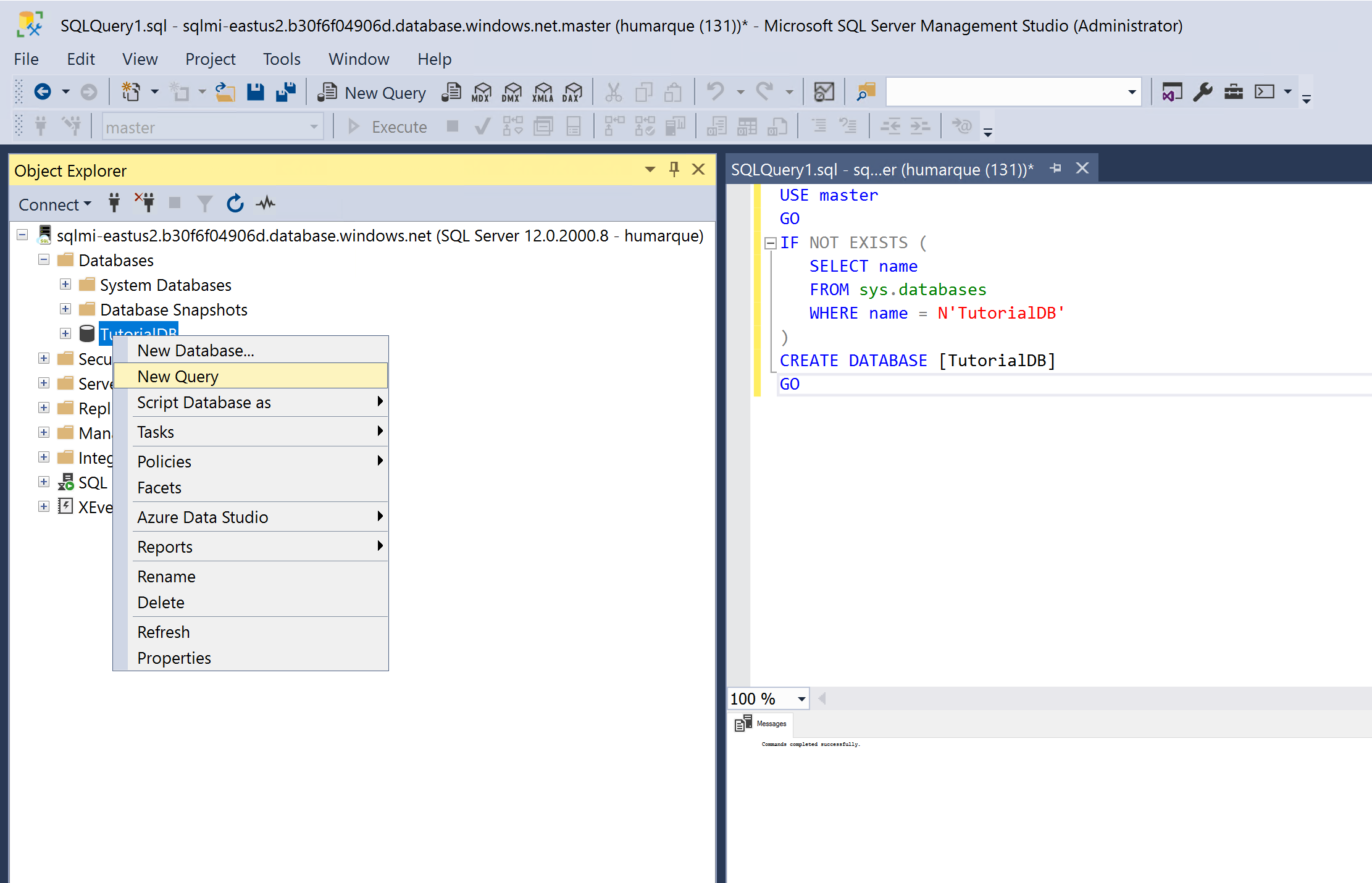Click the Messages tab icon in results

click(743, 723)
